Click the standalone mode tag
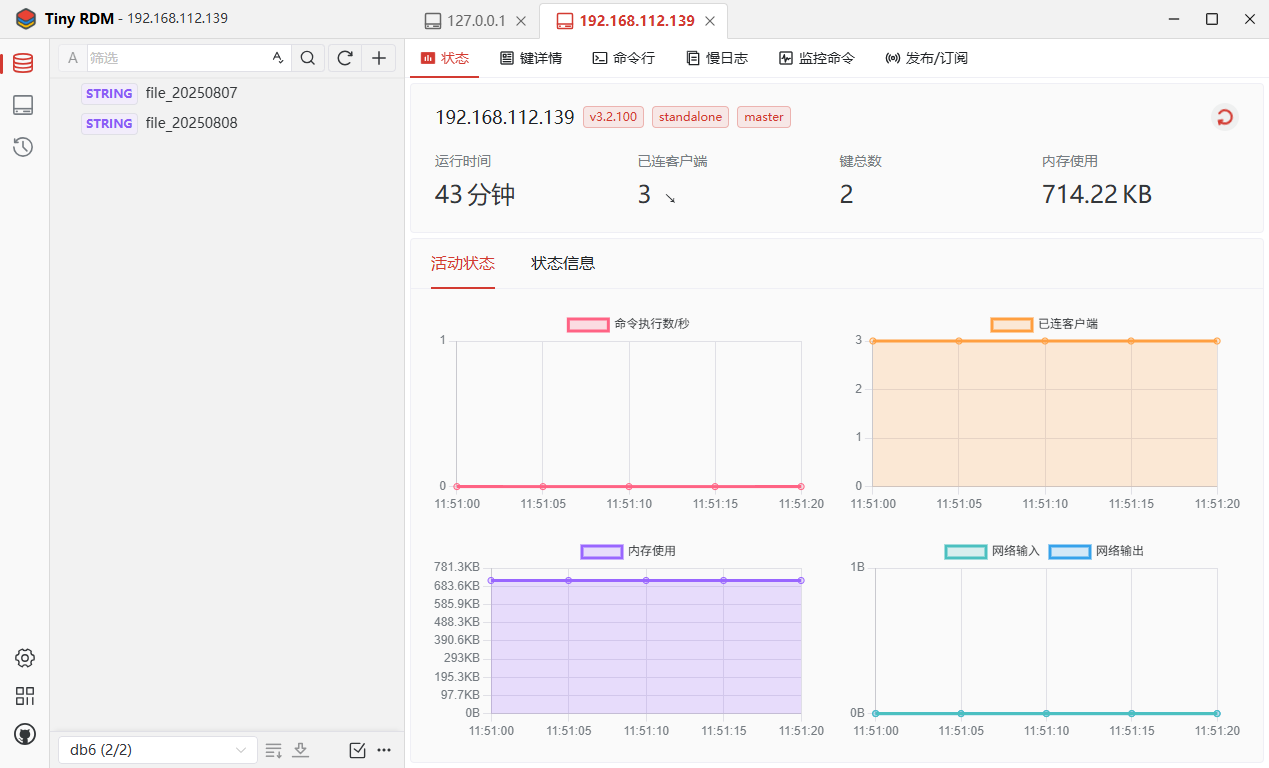 tap(690, 117)
